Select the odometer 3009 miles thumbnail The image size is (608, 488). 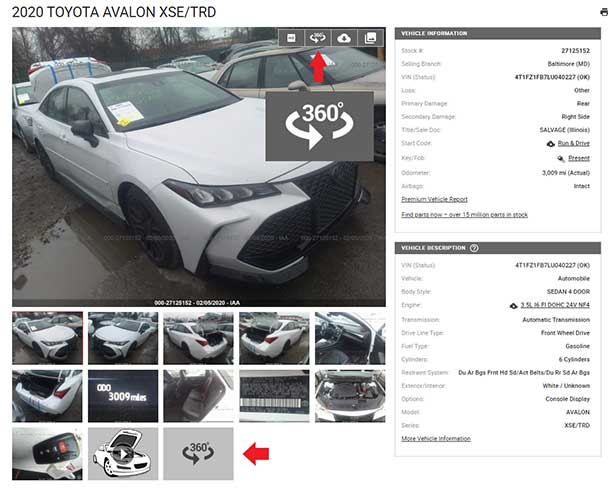(123, 396)
